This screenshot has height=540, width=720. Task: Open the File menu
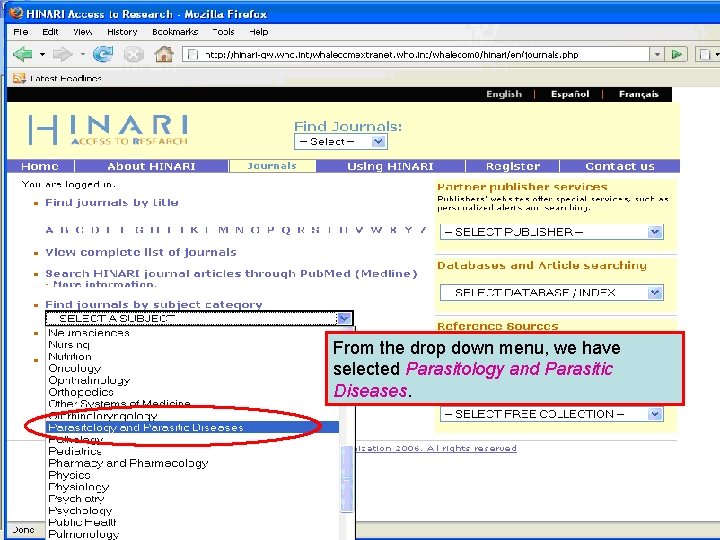21,32
